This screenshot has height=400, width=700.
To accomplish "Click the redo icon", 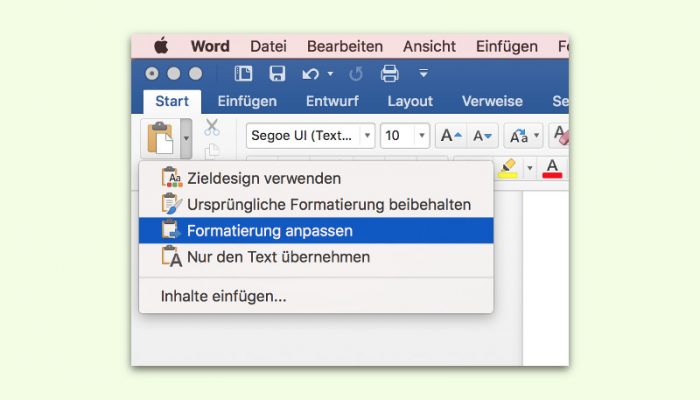I will (356, 74).
